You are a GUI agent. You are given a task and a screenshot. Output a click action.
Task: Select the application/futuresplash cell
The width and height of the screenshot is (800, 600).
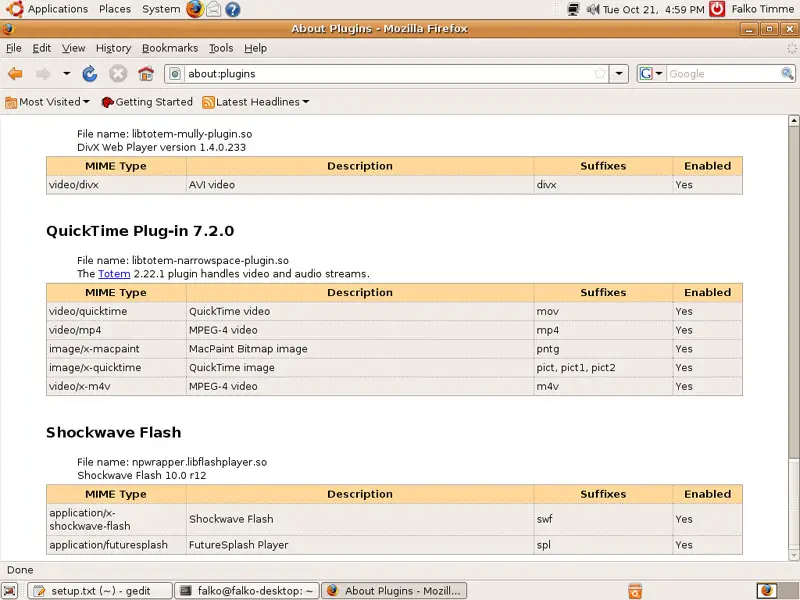tap(116, 545)
